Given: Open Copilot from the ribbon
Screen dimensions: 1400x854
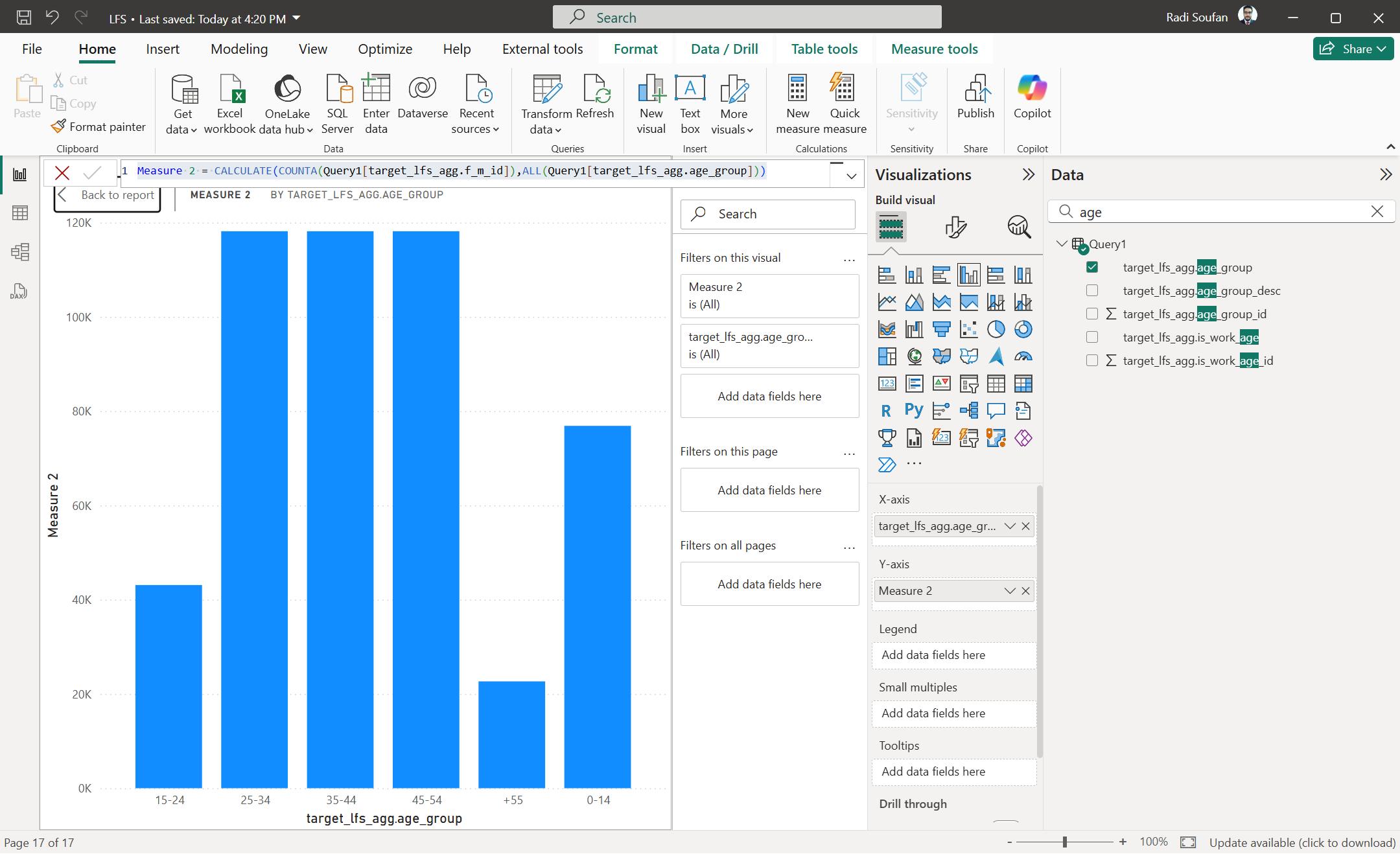Looking at the screenshot, I should pos(1032,97).
